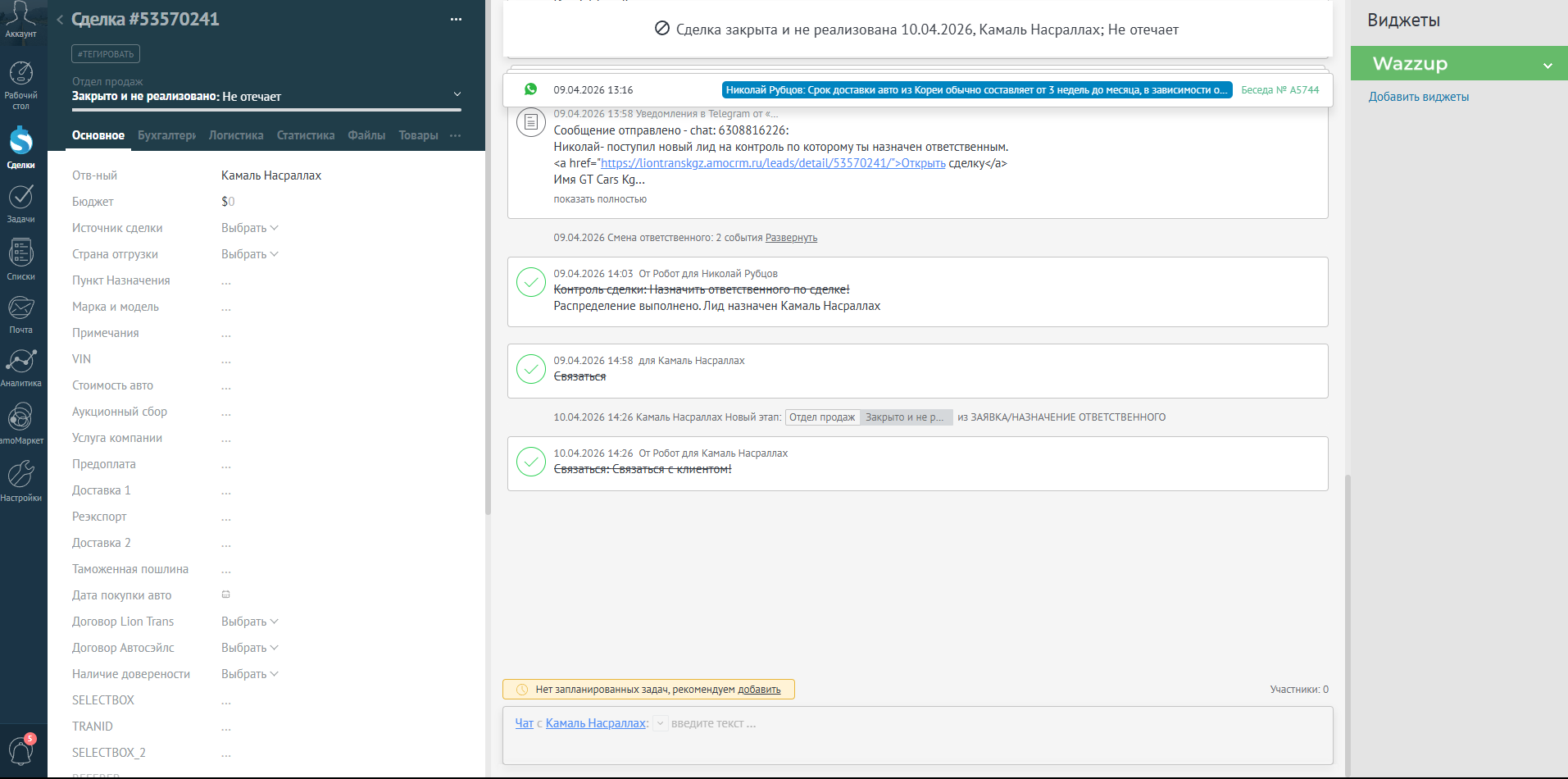The image size is (1568, 779).
Task: Click Отв-ный value Камаль Насраллах
Action: coord(271,175)
